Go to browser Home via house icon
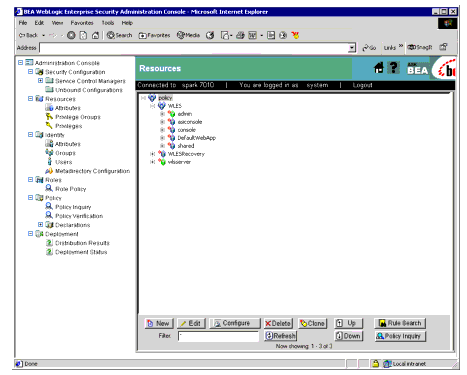The image size is (467, 375). point(95,35)
